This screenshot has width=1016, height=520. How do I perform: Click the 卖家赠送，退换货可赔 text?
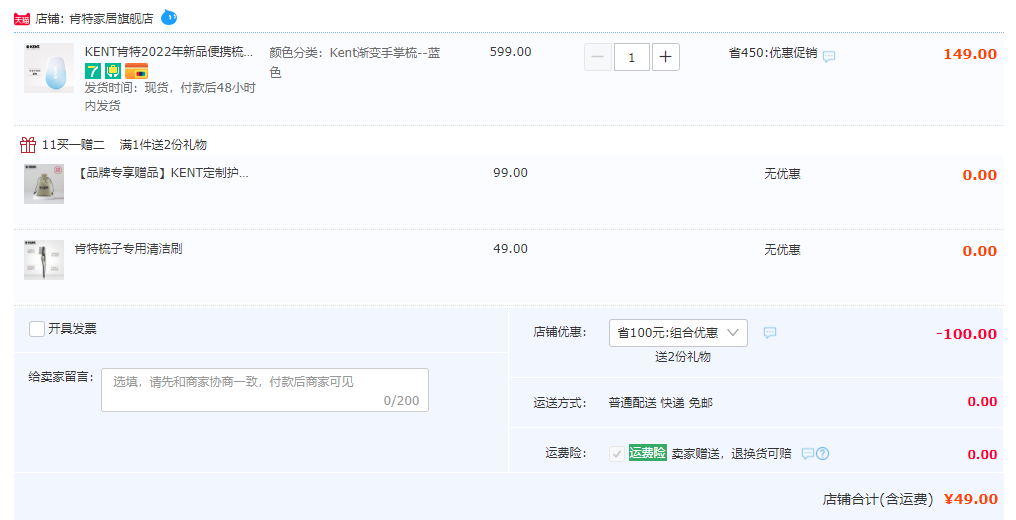731,453
